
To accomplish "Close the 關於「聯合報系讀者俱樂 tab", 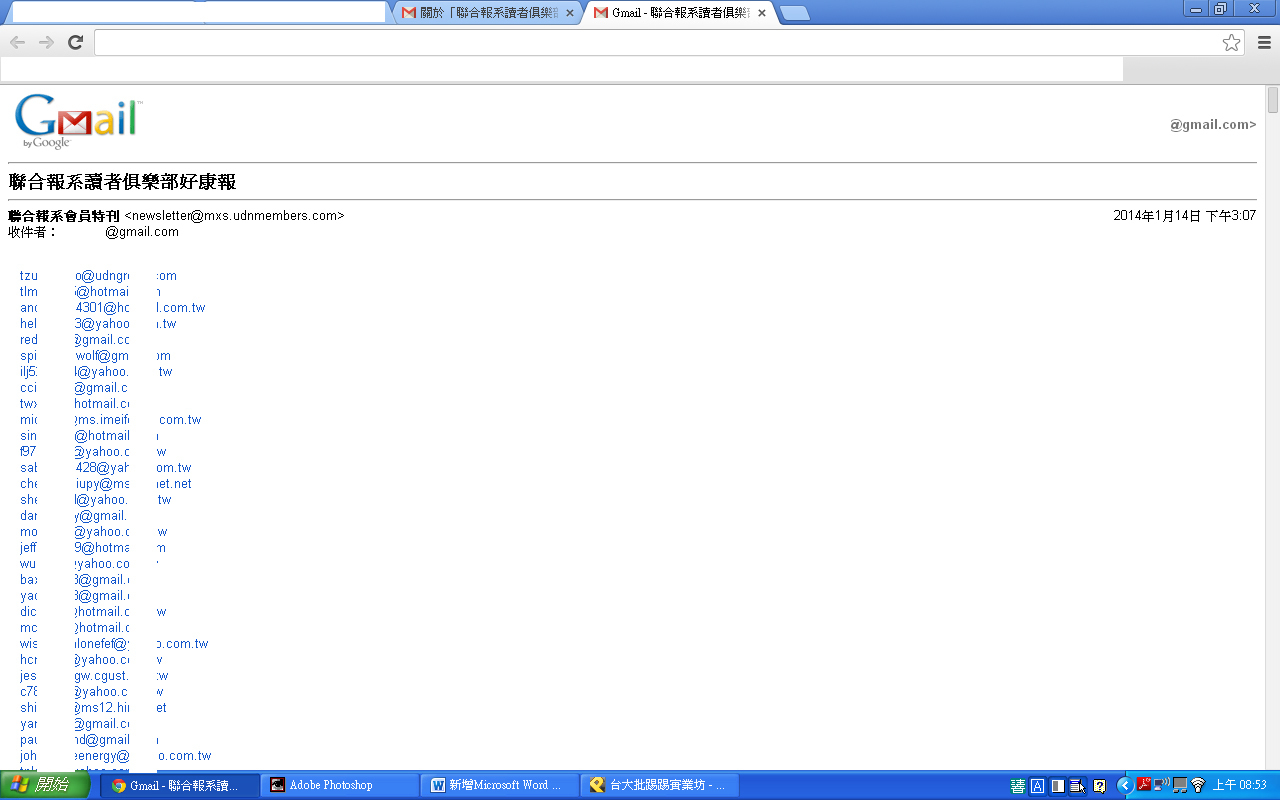I will [570, 13].
